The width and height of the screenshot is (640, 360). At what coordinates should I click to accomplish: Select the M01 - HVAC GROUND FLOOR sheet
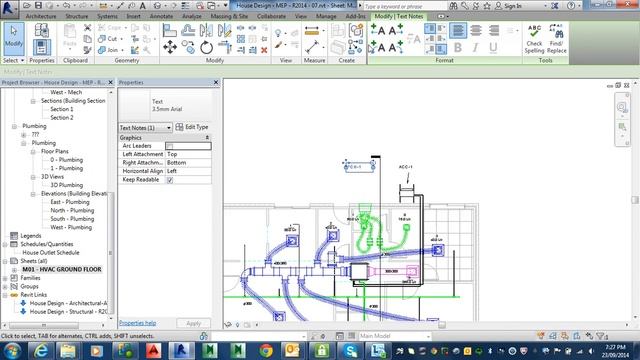(x=62, y=269)
